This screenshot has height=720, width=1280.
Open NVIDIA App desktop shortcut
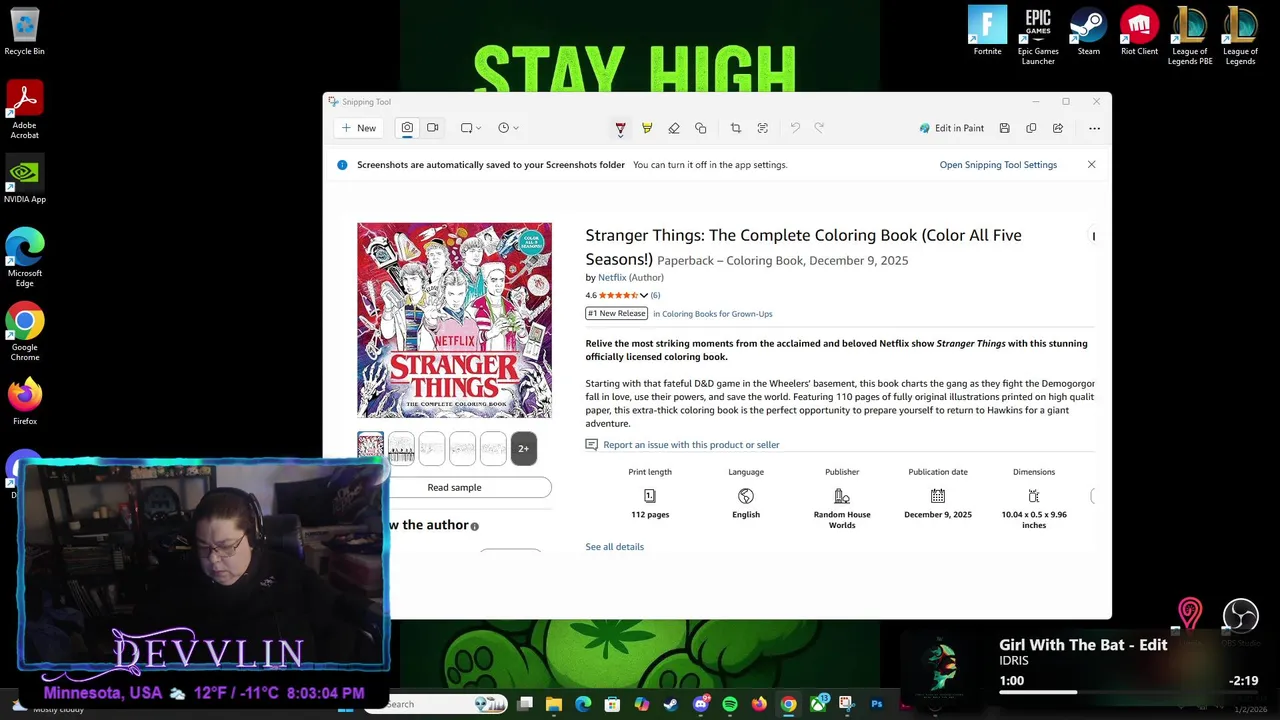pos(24,180)
